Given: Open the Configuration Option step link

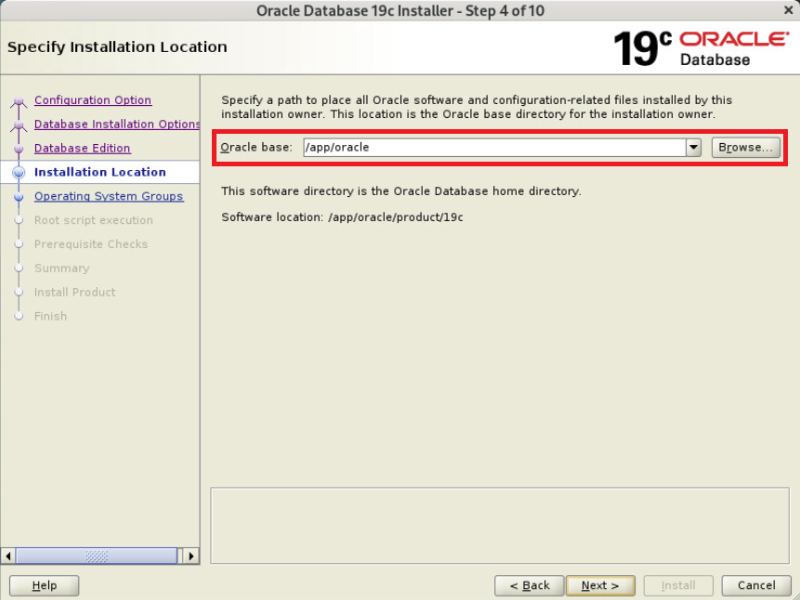Looking at the screenshot, I should point(93,100).
